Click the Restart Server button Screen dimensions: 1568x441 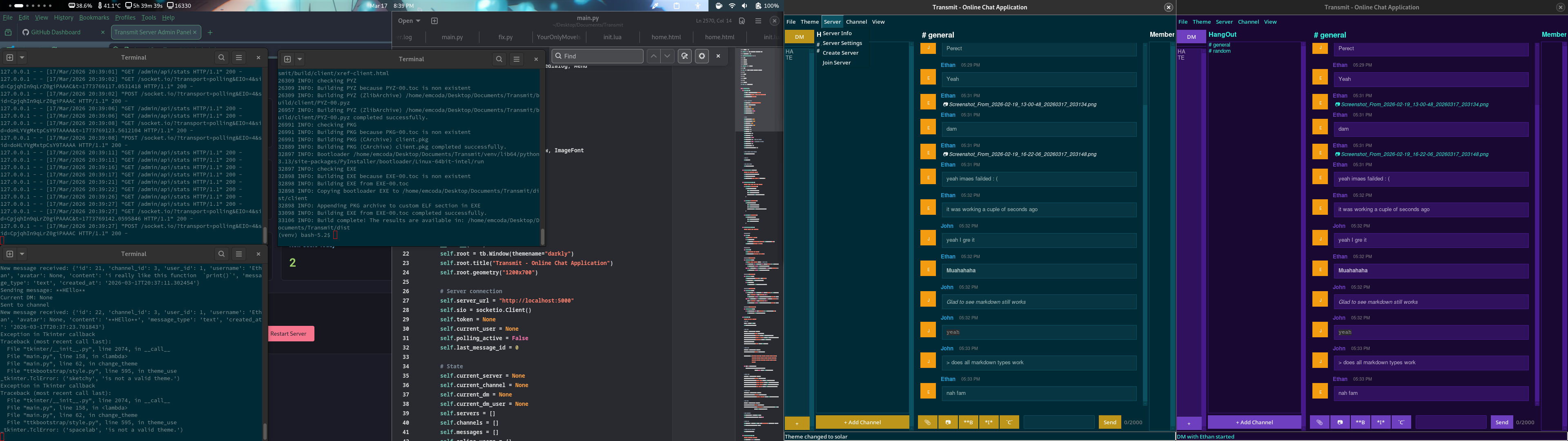(290, 334)
